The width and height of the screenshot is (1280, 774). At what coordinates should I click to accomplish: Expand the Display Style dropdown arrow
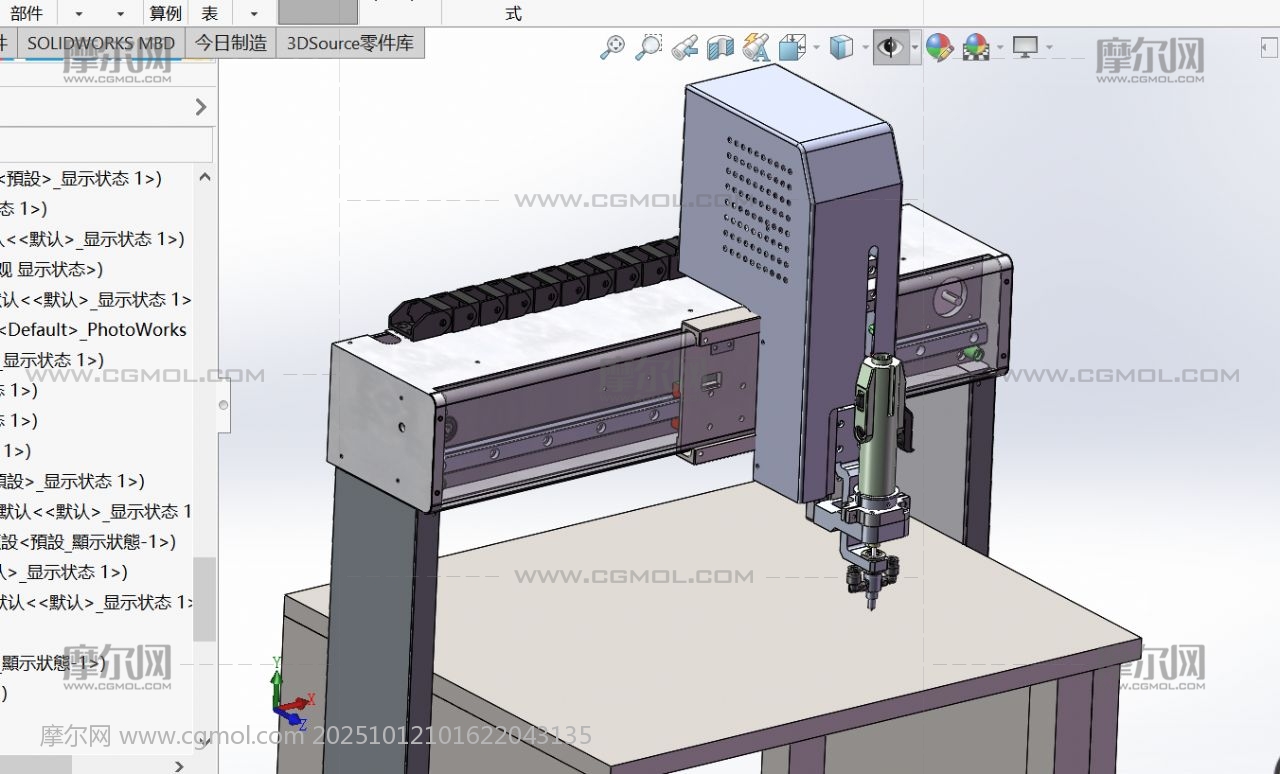point(864,47)
